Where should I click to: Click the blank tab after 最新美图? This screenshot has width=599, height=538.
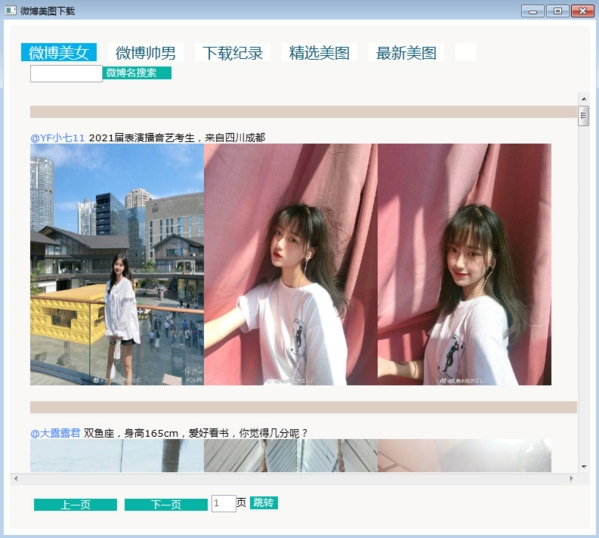[466, 52]
